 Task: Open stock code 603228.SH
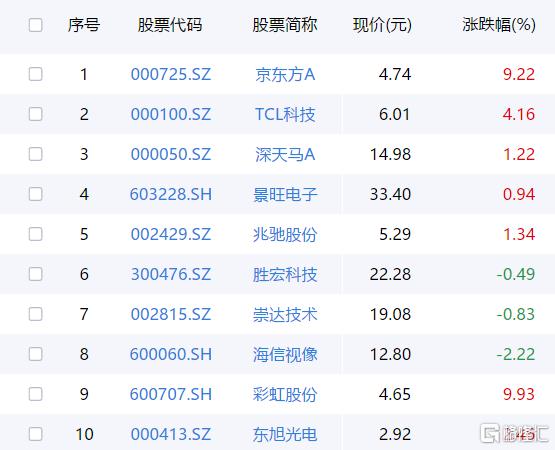coord(171,194)
